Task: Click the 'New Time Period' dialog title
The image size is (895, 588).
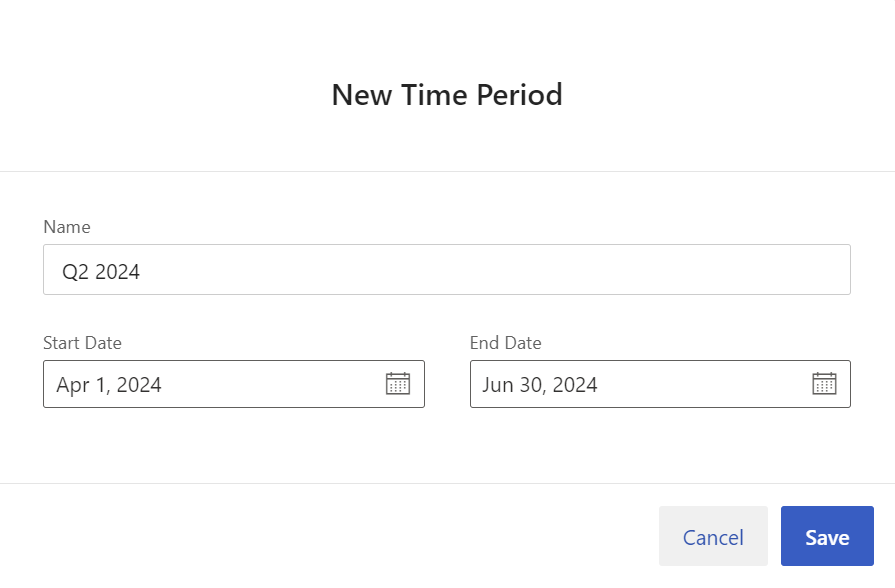Action: (x=447, y=95)
